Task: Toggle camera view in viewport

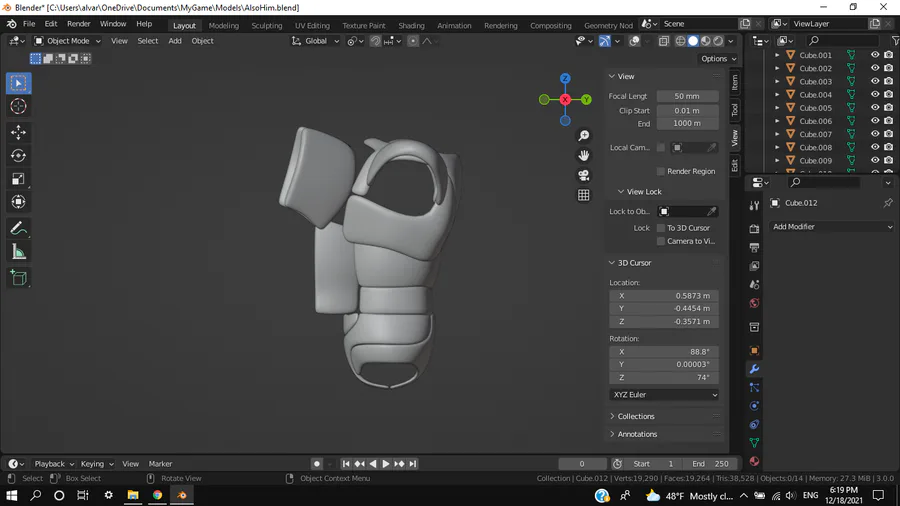Action: (584, 175)
